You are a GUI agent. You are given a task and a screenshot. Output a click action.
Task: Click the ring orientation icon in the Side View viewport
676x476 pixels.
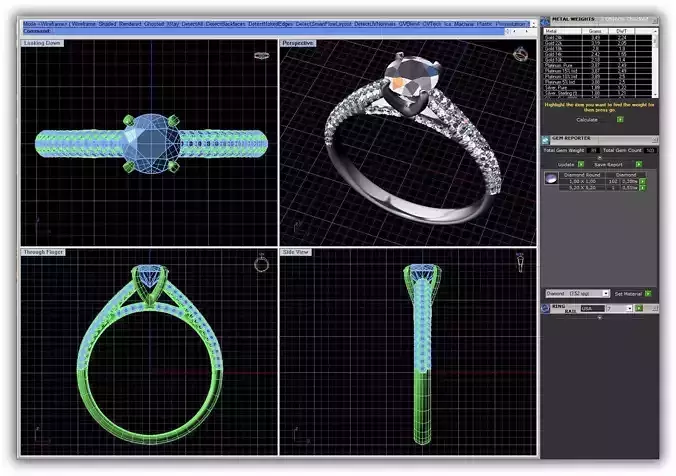click(520, 263)
